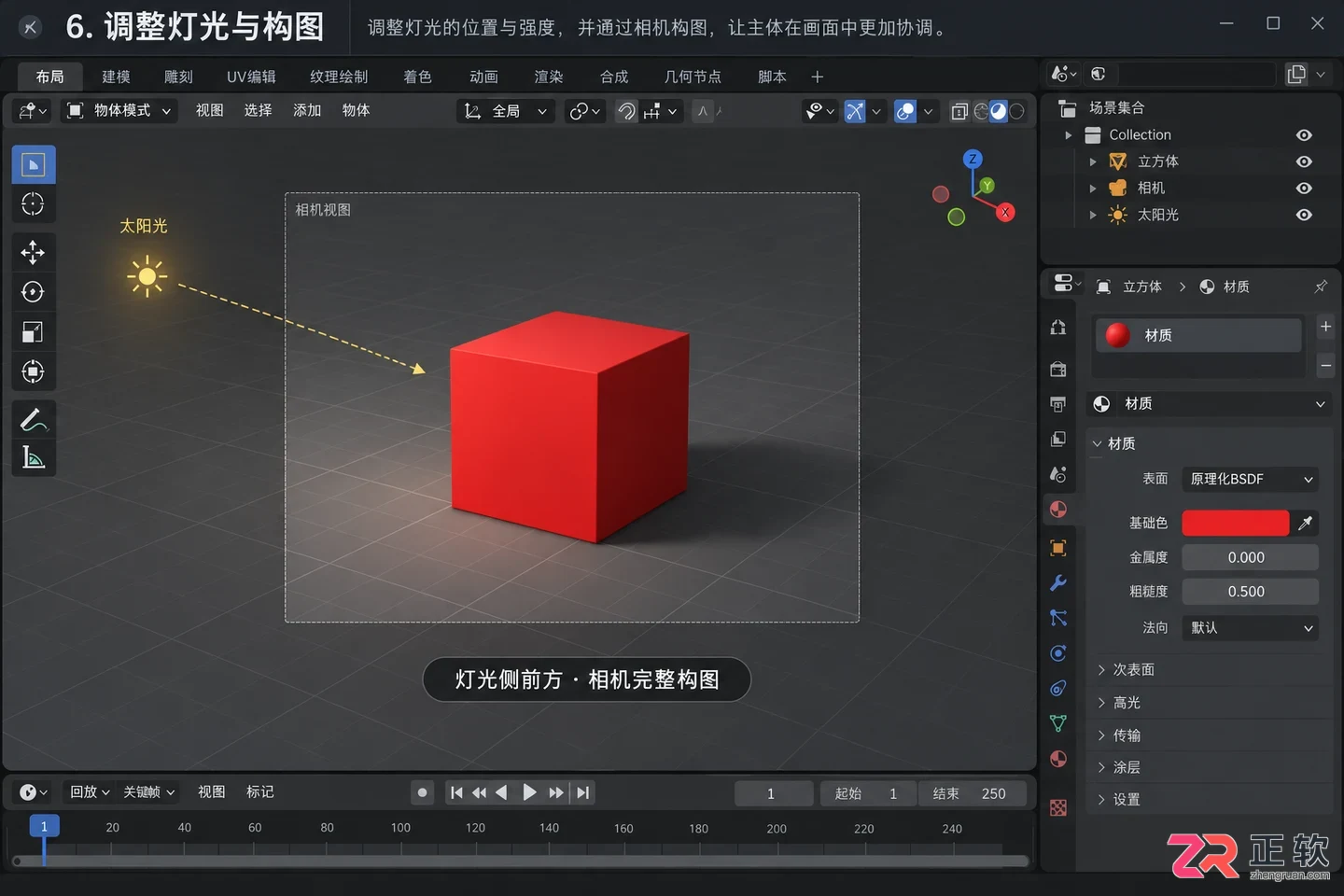Pick the Rotate tool
Screen dimensions: 1344x896
[34, 292]
